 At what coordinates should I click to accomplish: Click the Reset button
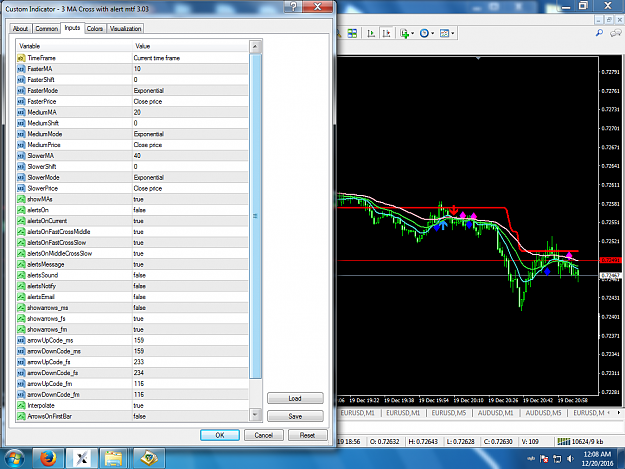307,435
